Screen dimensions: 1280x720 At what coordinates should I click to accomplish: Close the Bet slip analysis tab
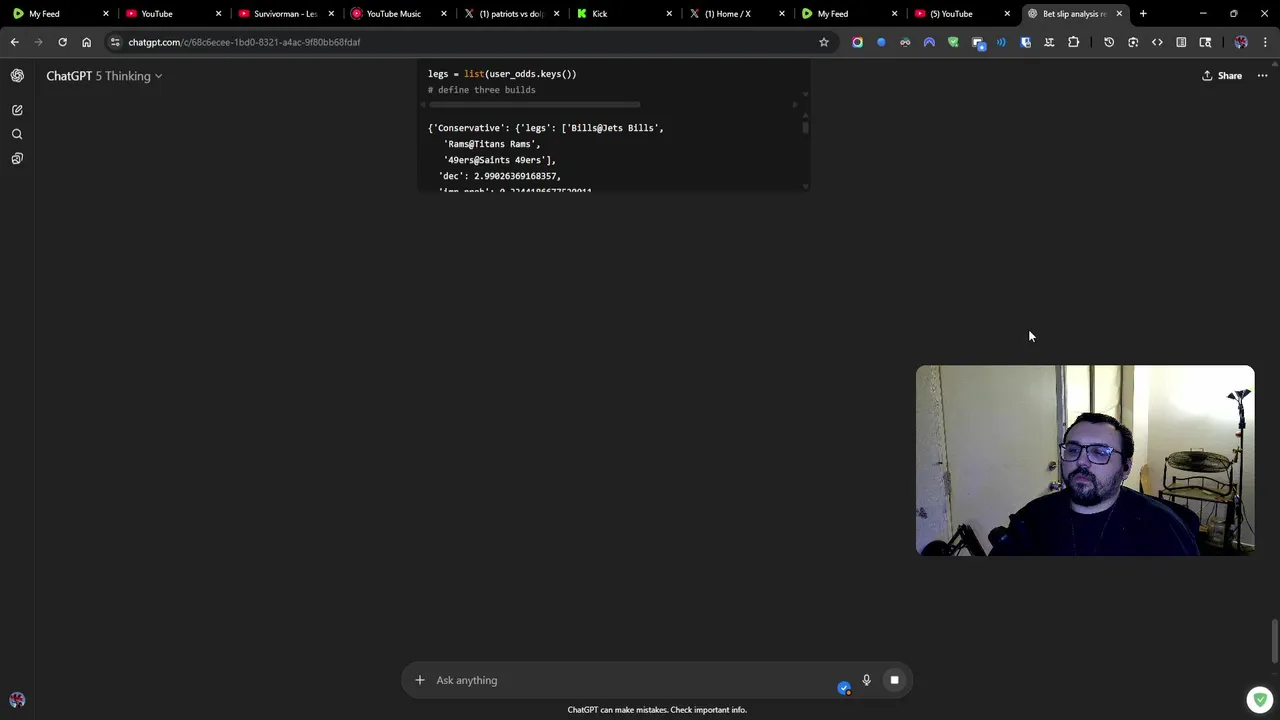pos(1119,14)
